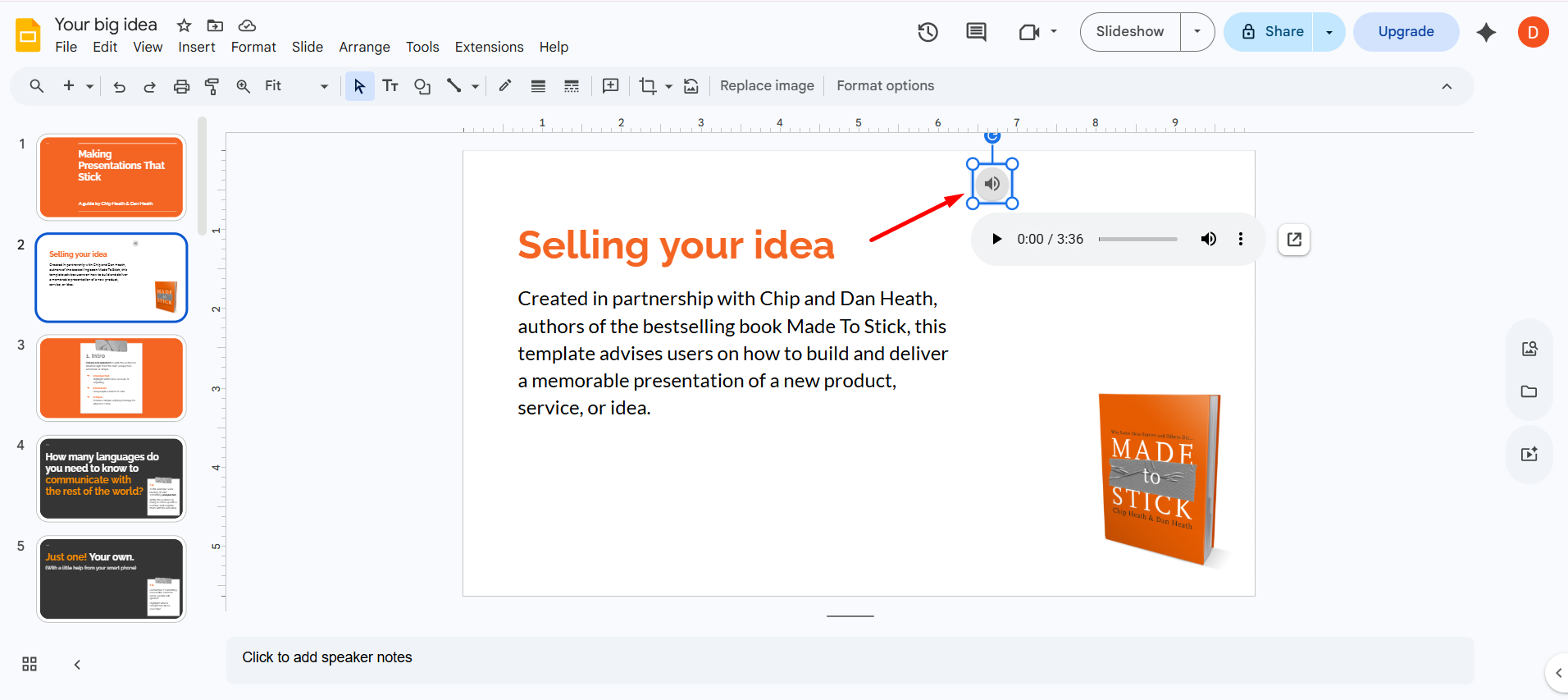This screenshot has height=700, width=1568.
Task: Start the Slideshow
Action: [1130, 32]
